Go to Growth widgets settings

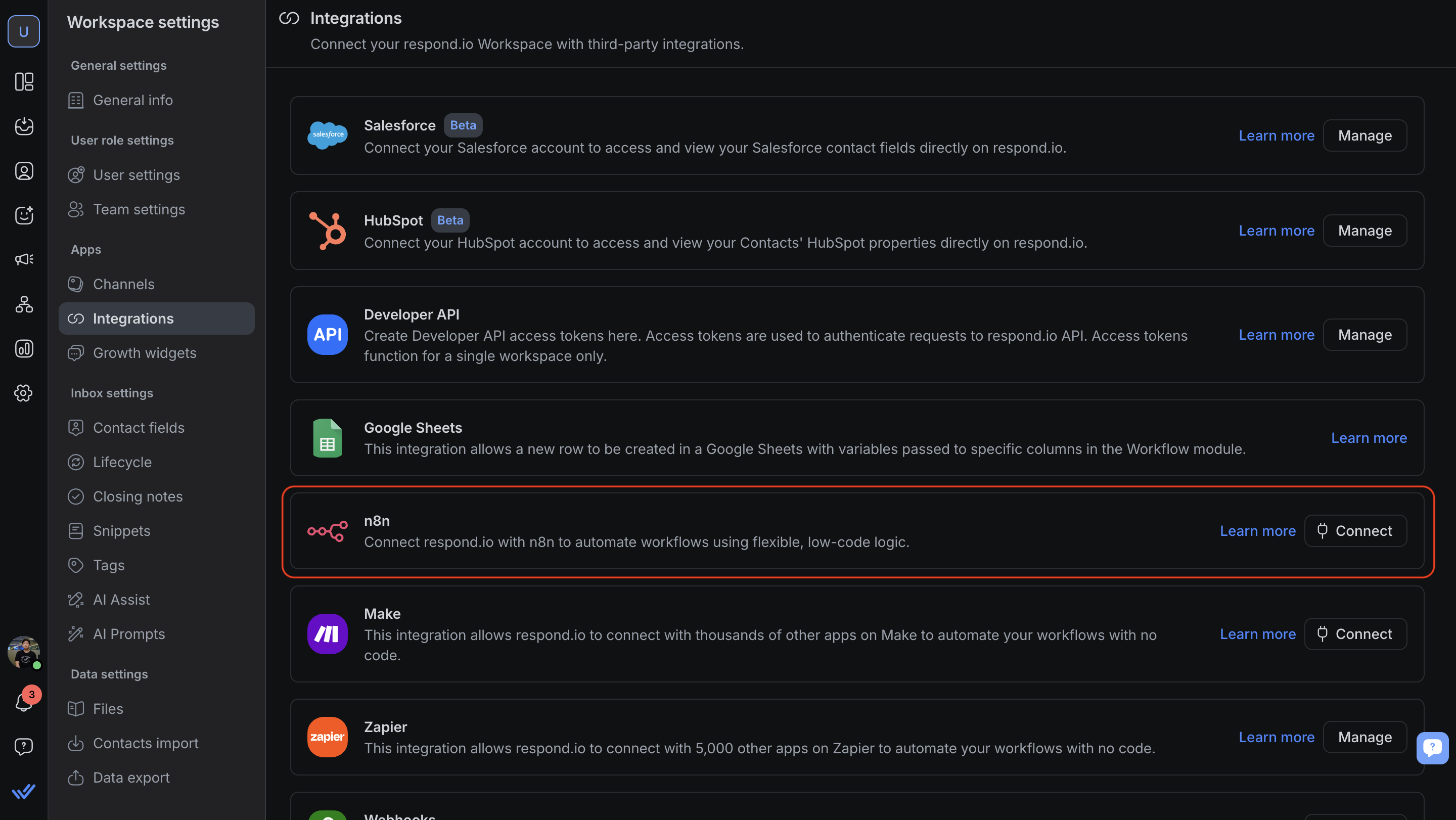coord(144,353)
